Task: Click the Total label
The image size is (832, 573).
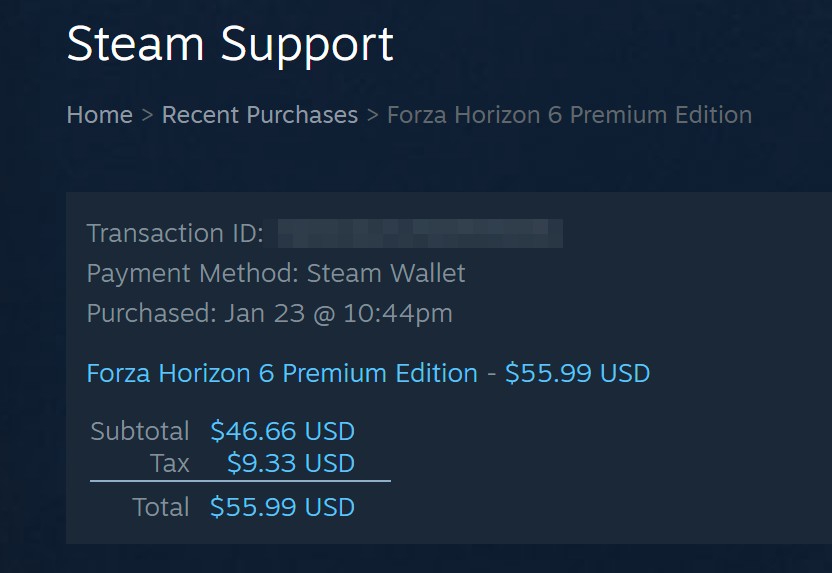Action: pyautogui.click(x=160, y=507)
